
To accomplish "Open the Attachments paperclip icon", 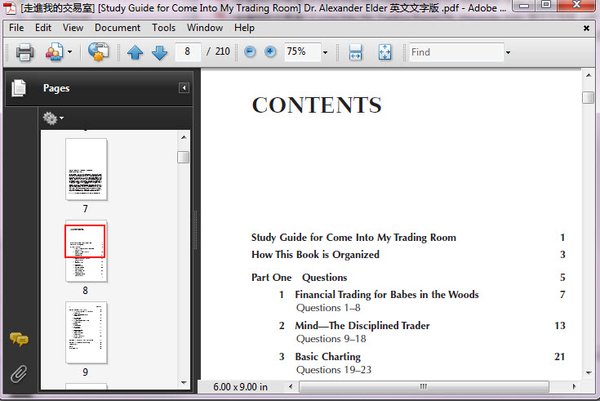I will point(19,374).
